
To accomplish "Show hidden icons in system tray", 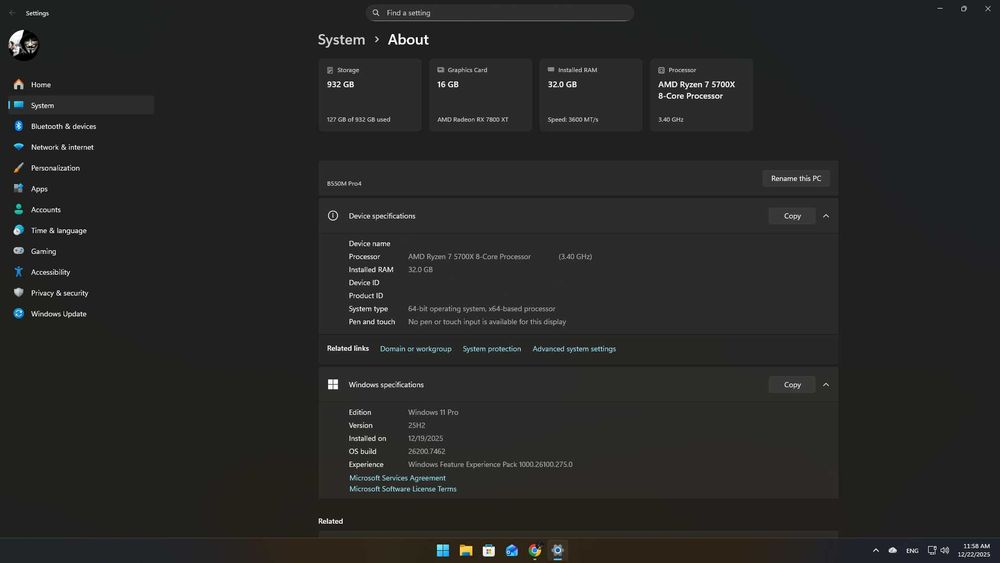I will click(876, 550).
